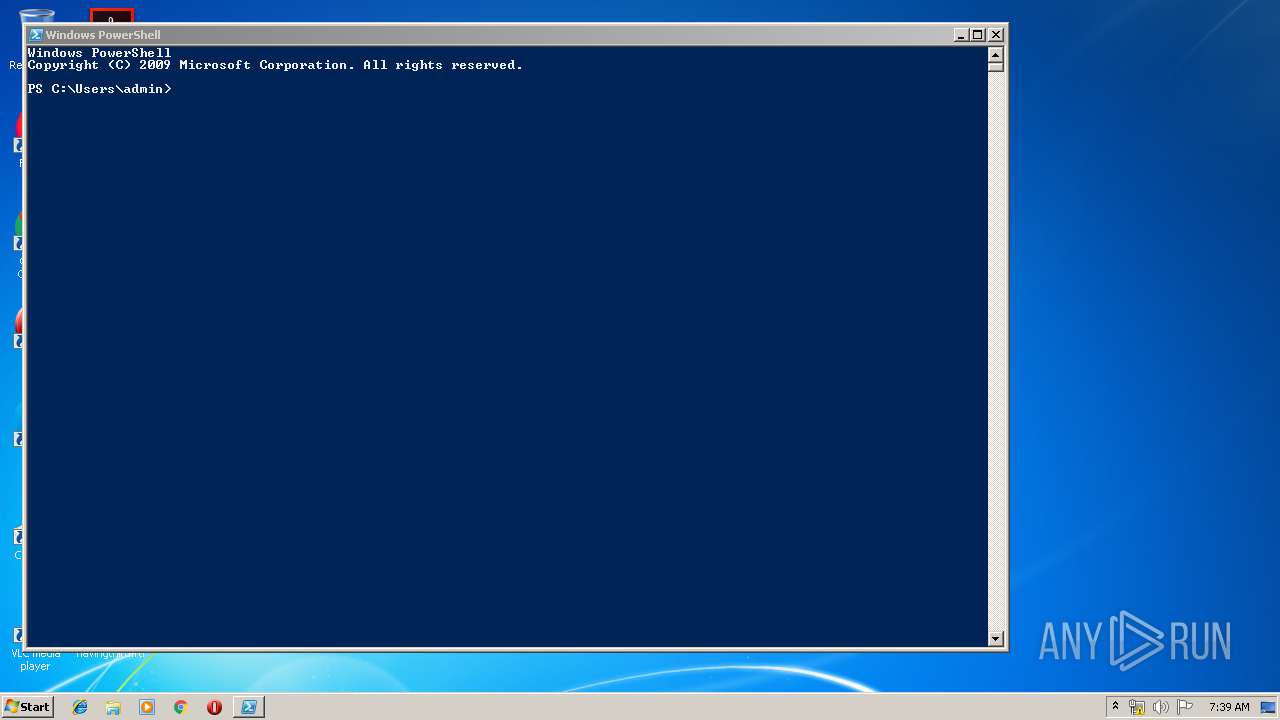1280x720 pixels.
Task: Show hidden tray icons arrow
Action: 1115,707
